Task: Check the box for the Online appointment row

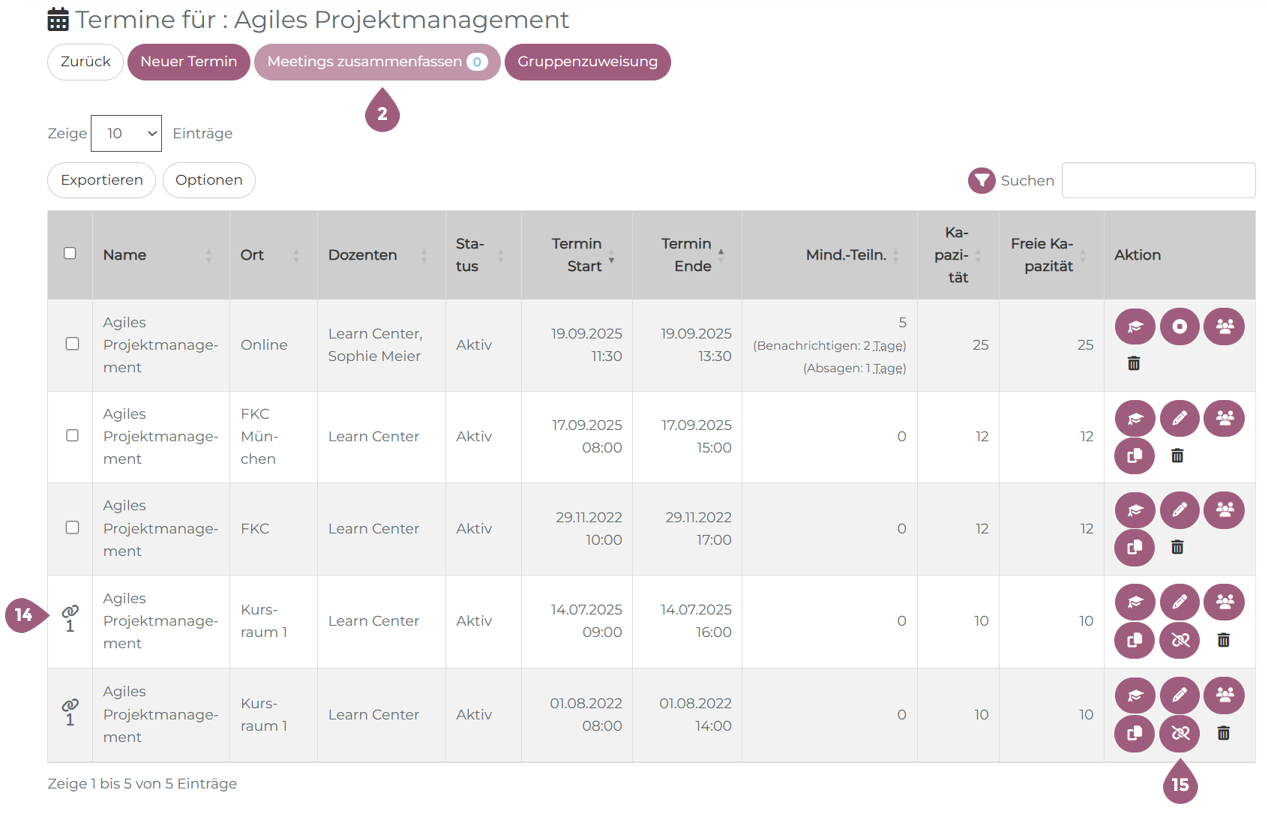Action: (x=72, y=344)
